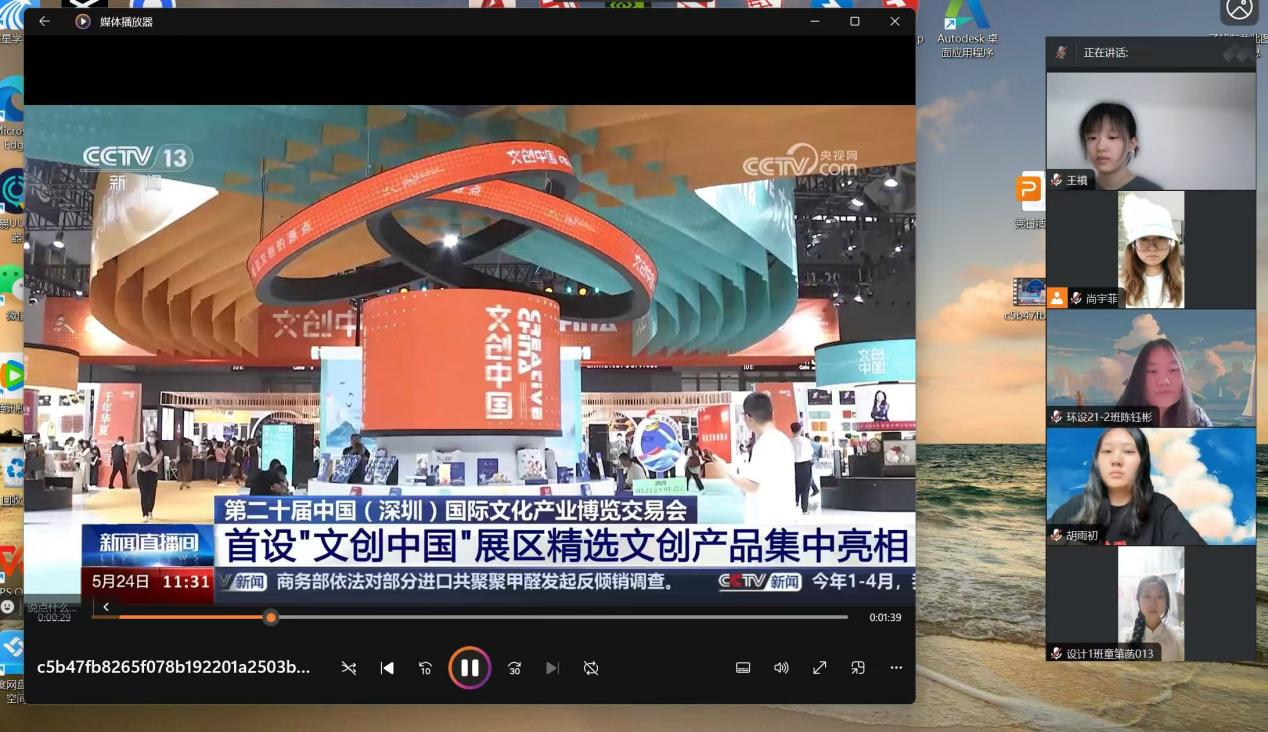Switch to mini player view

click(857, 668)
